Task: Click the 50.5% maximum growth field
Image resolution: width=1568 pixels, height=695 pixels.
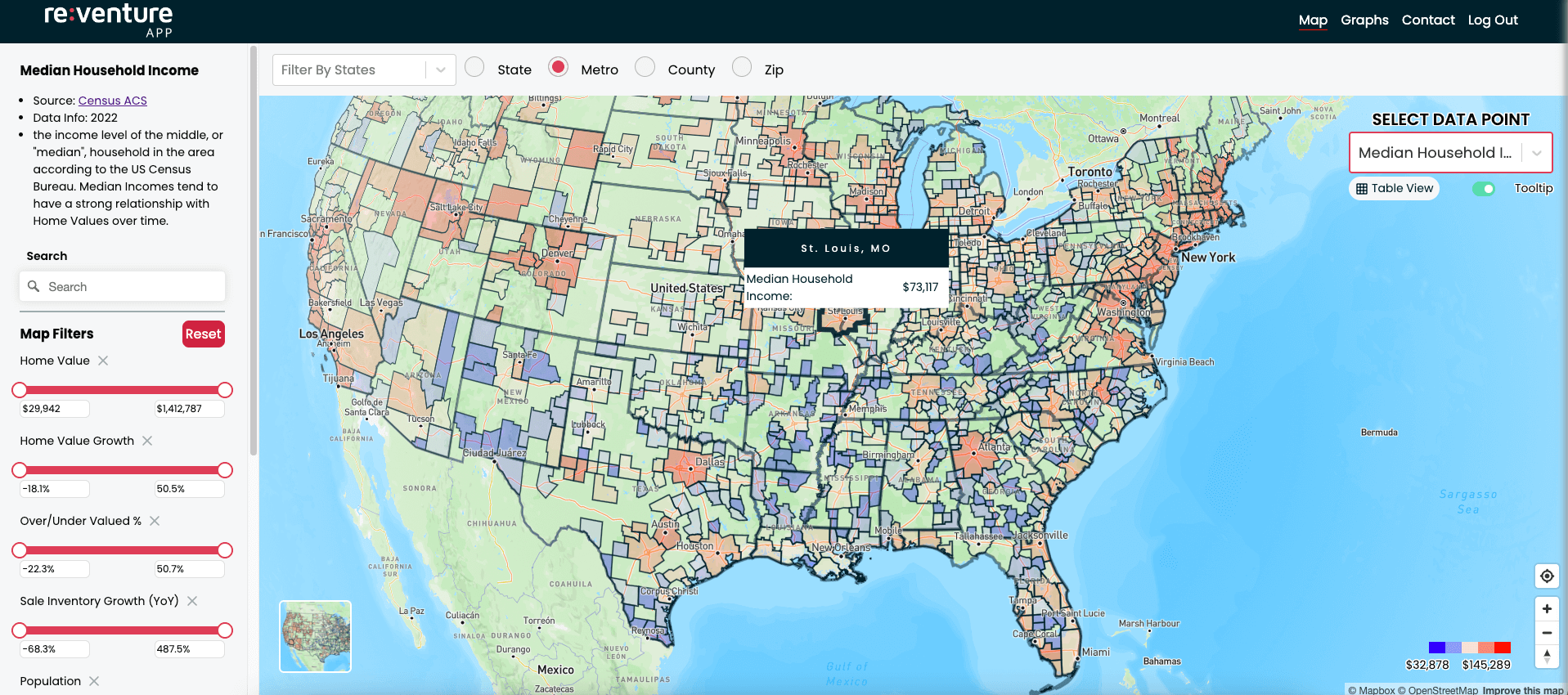Action: [189, 489]
